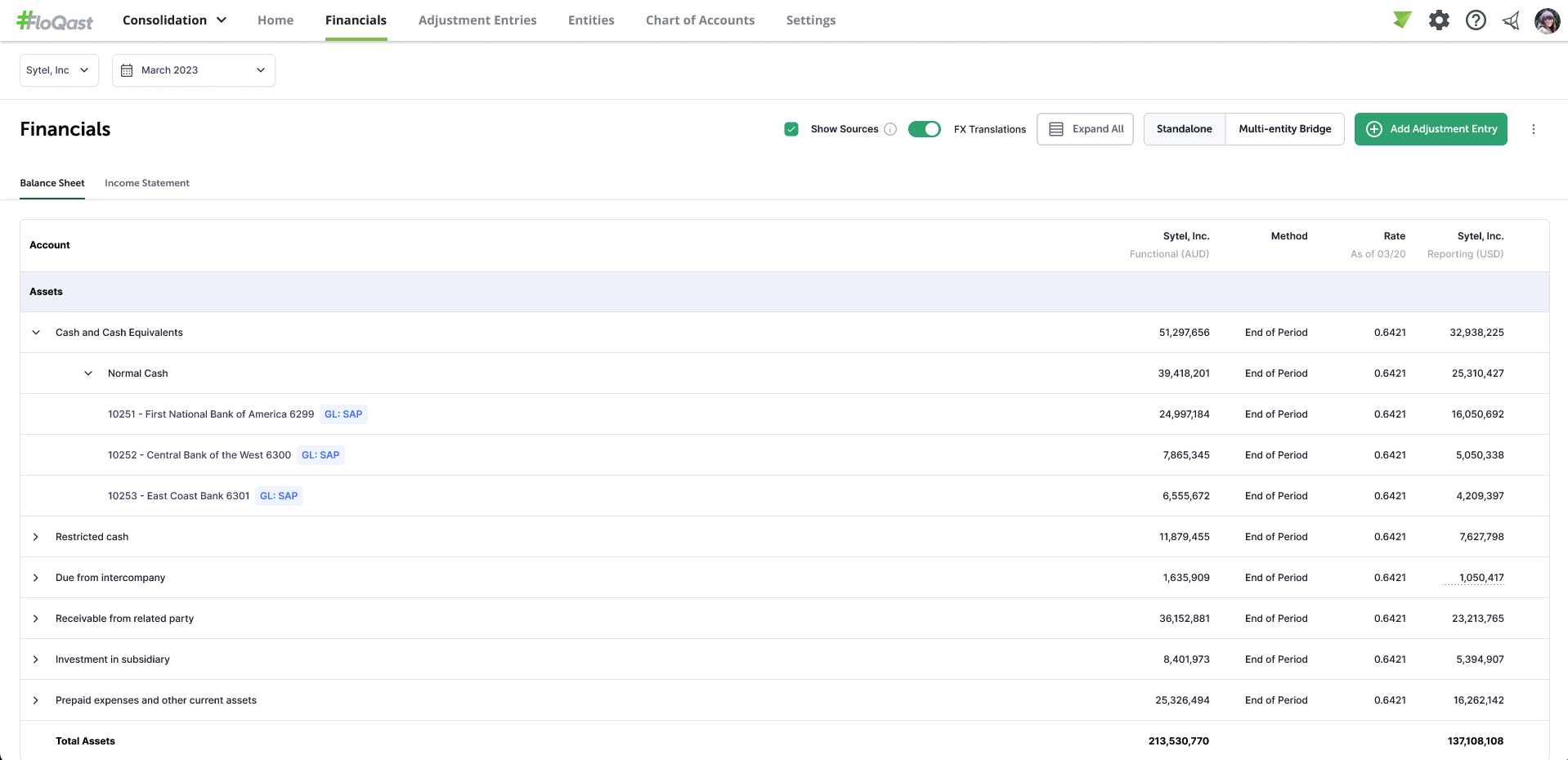This screenshot has height=760, width=1568.
Task: Expand the Due from intercompany row
Action: [36, 578]
